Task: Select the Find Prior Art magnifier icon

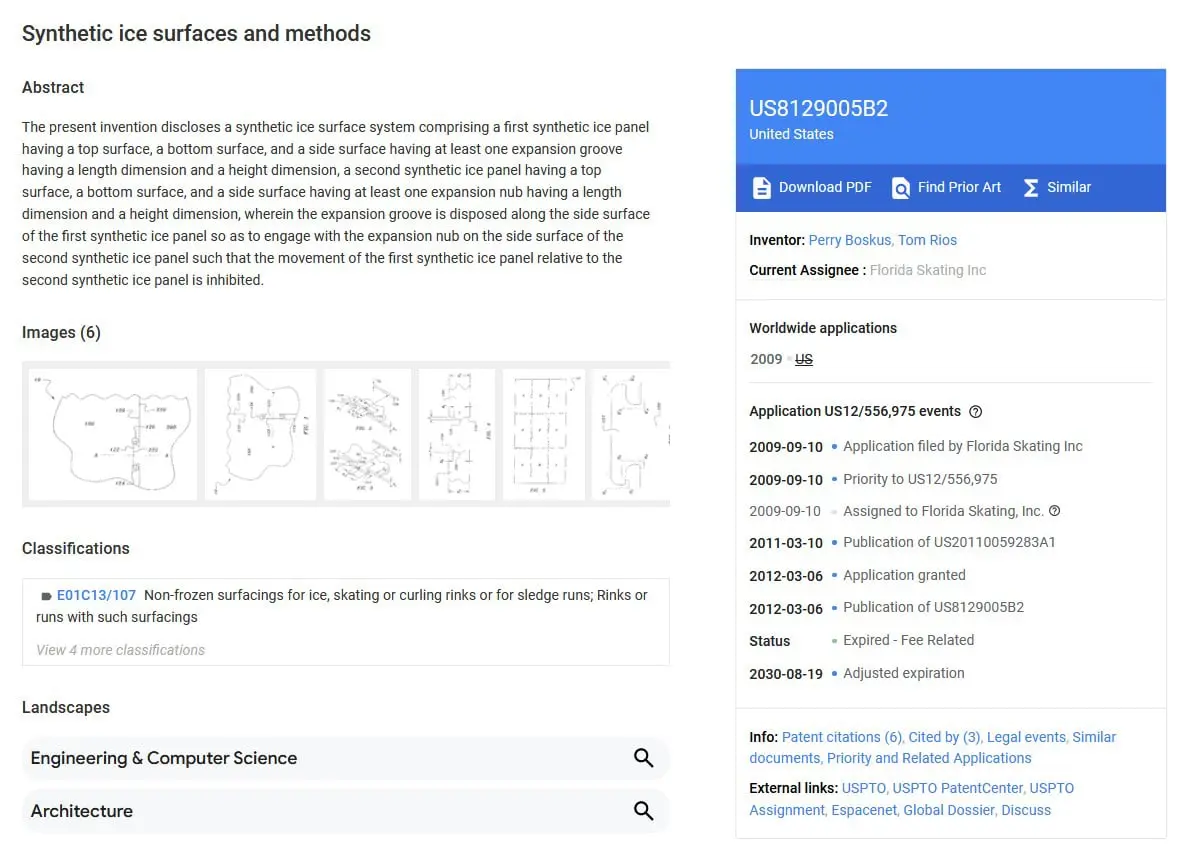Action: tap(900, 187)
